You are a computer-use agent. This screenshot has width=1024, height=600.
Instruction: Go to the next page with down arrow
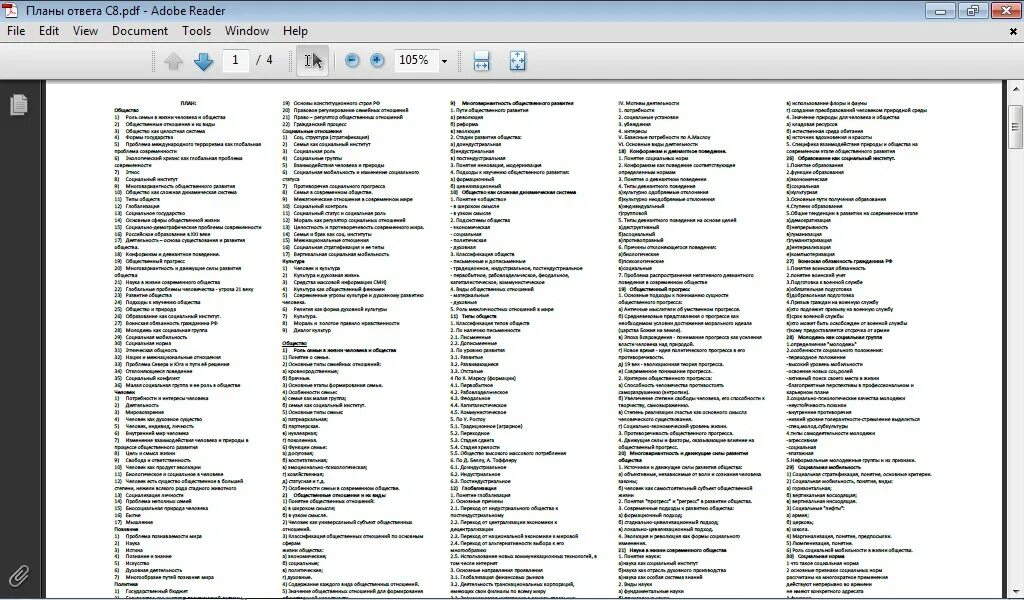coord(203,61)
